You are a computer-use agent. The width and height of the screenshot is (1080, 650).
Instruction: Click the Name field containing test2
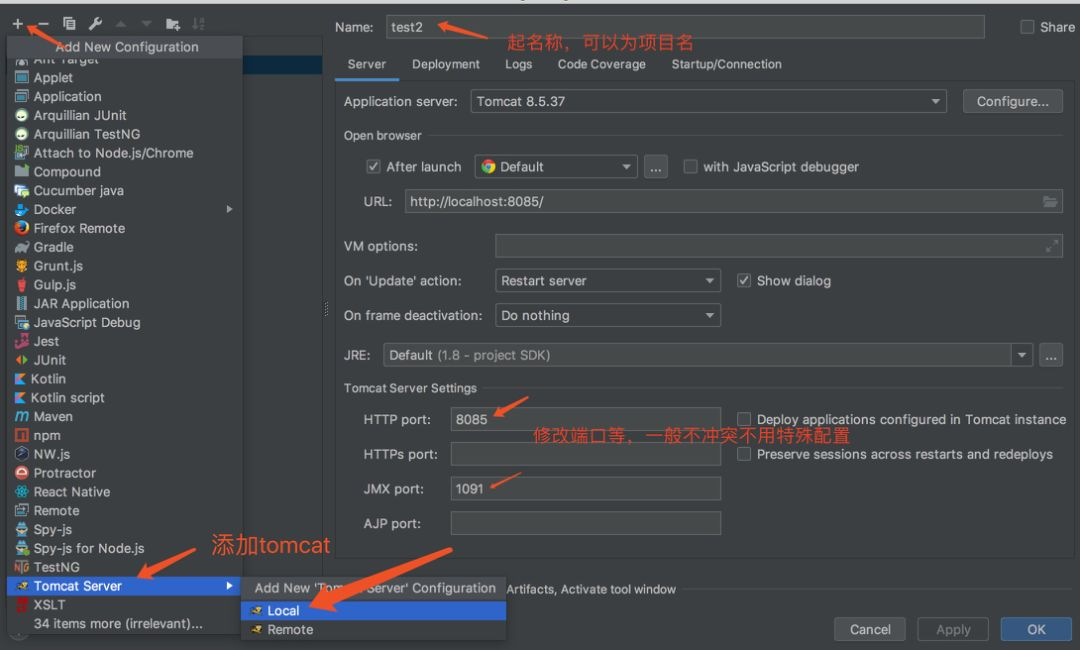(685, 27)
